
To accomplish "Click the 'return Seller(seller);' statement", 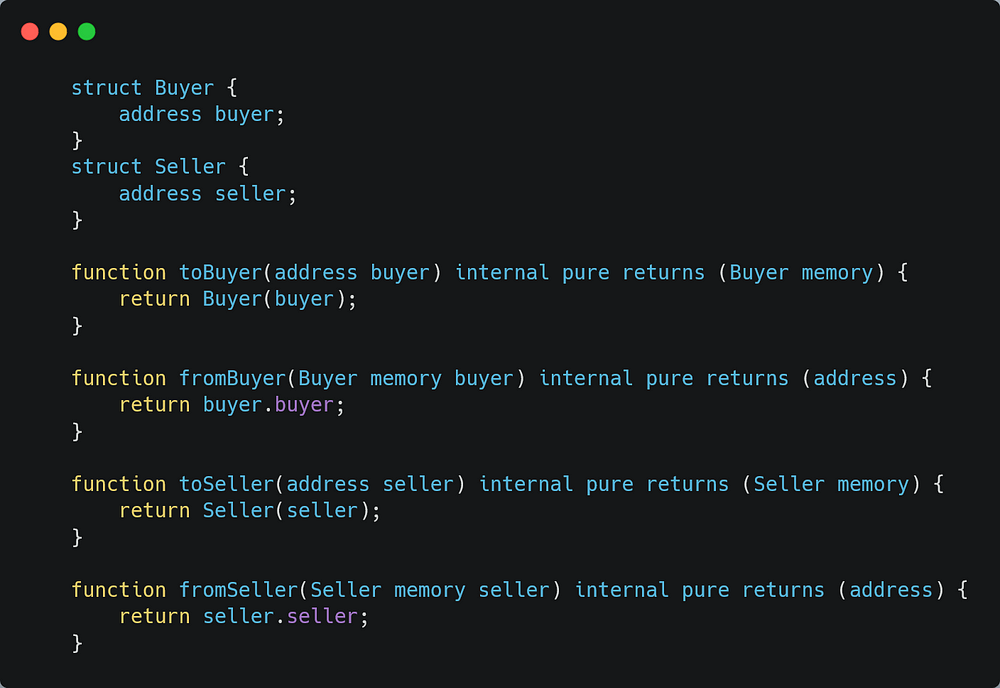I will tap(250, 511).
